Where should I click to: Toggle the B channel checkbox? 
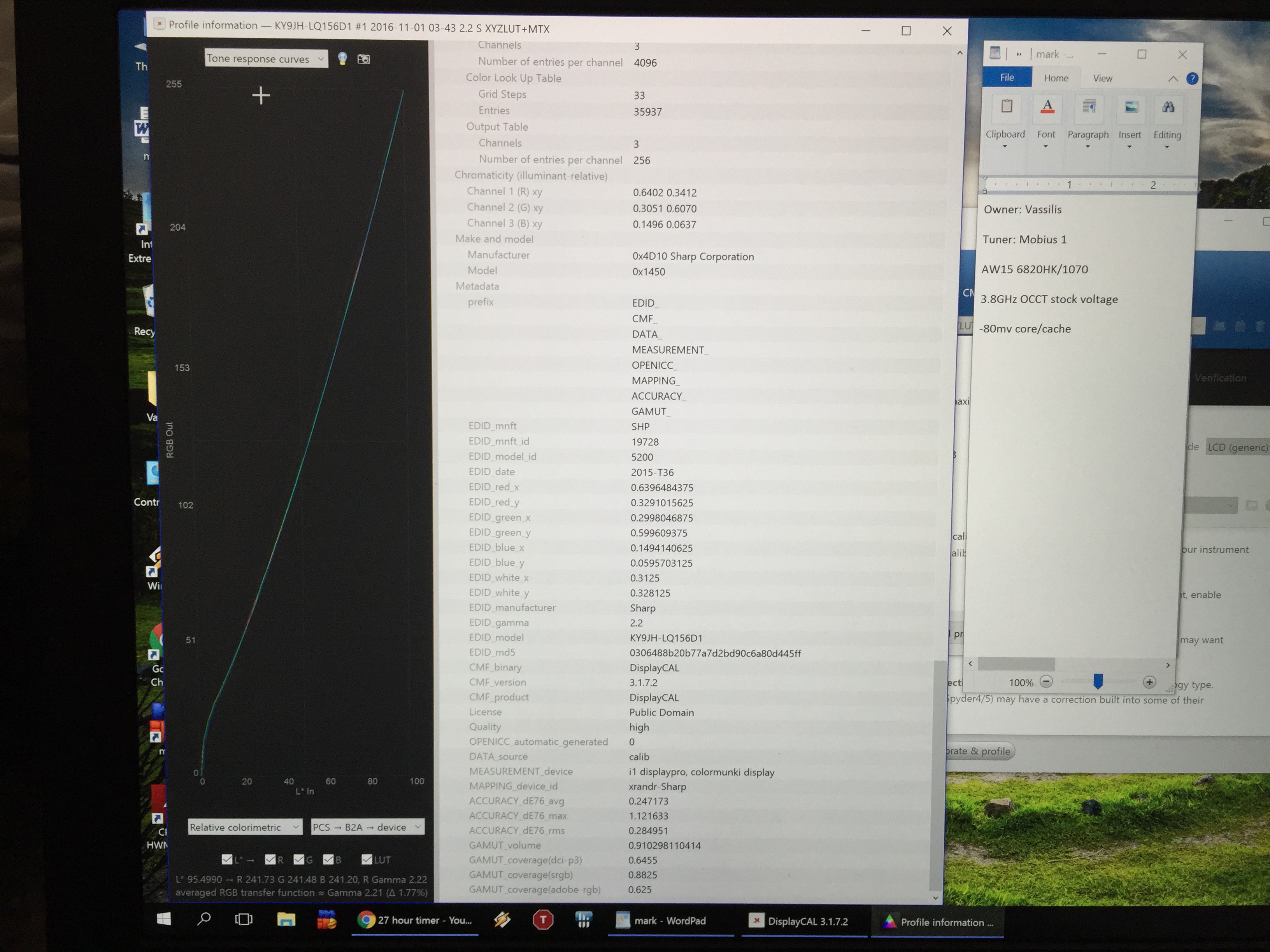(x=328, y=859)
